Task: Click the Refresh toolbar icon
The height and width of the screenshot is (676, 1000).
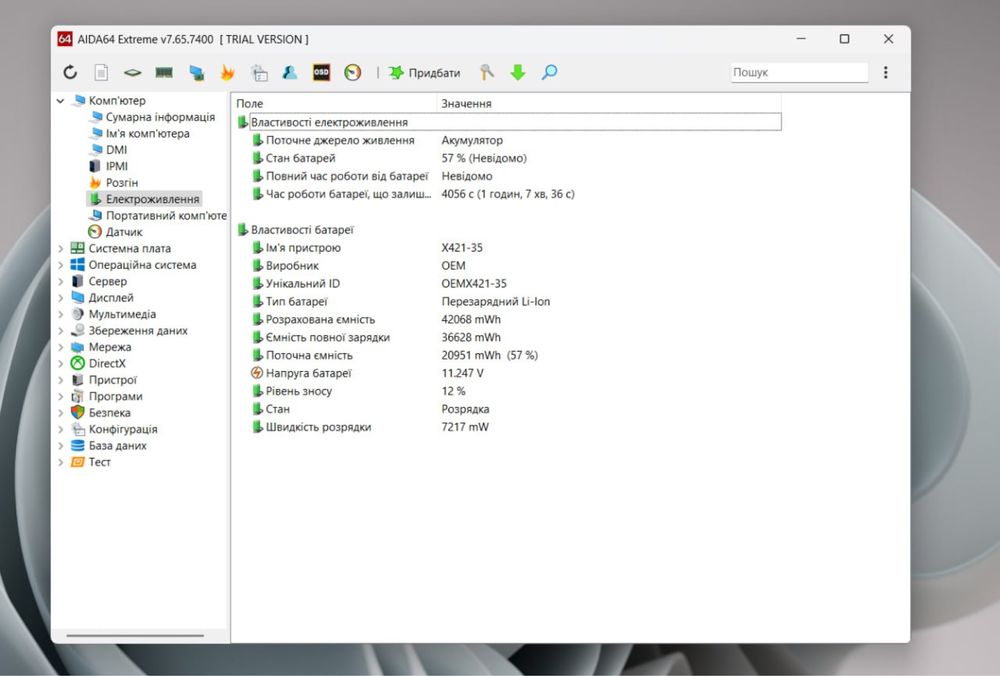Action: 70,73
